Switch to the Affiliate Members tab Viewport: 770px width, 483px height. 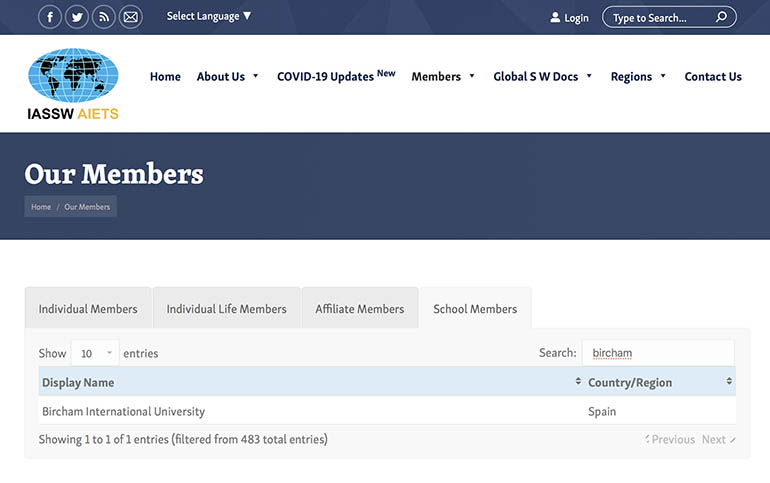360,308
